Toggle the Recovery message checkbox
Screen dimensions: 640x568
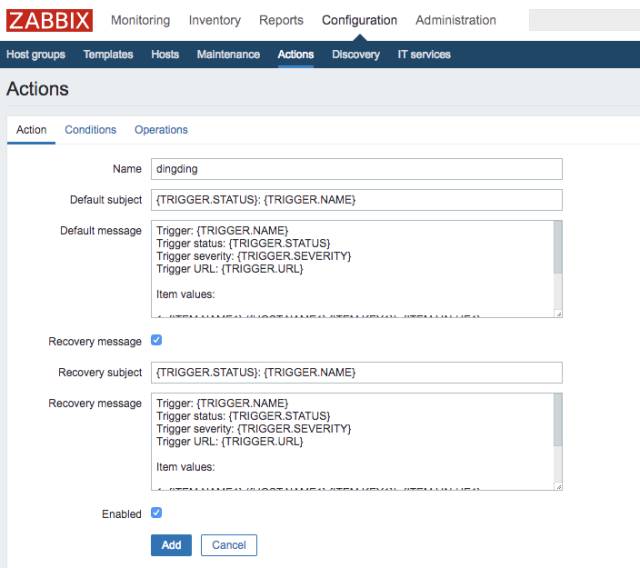[156, 340]
